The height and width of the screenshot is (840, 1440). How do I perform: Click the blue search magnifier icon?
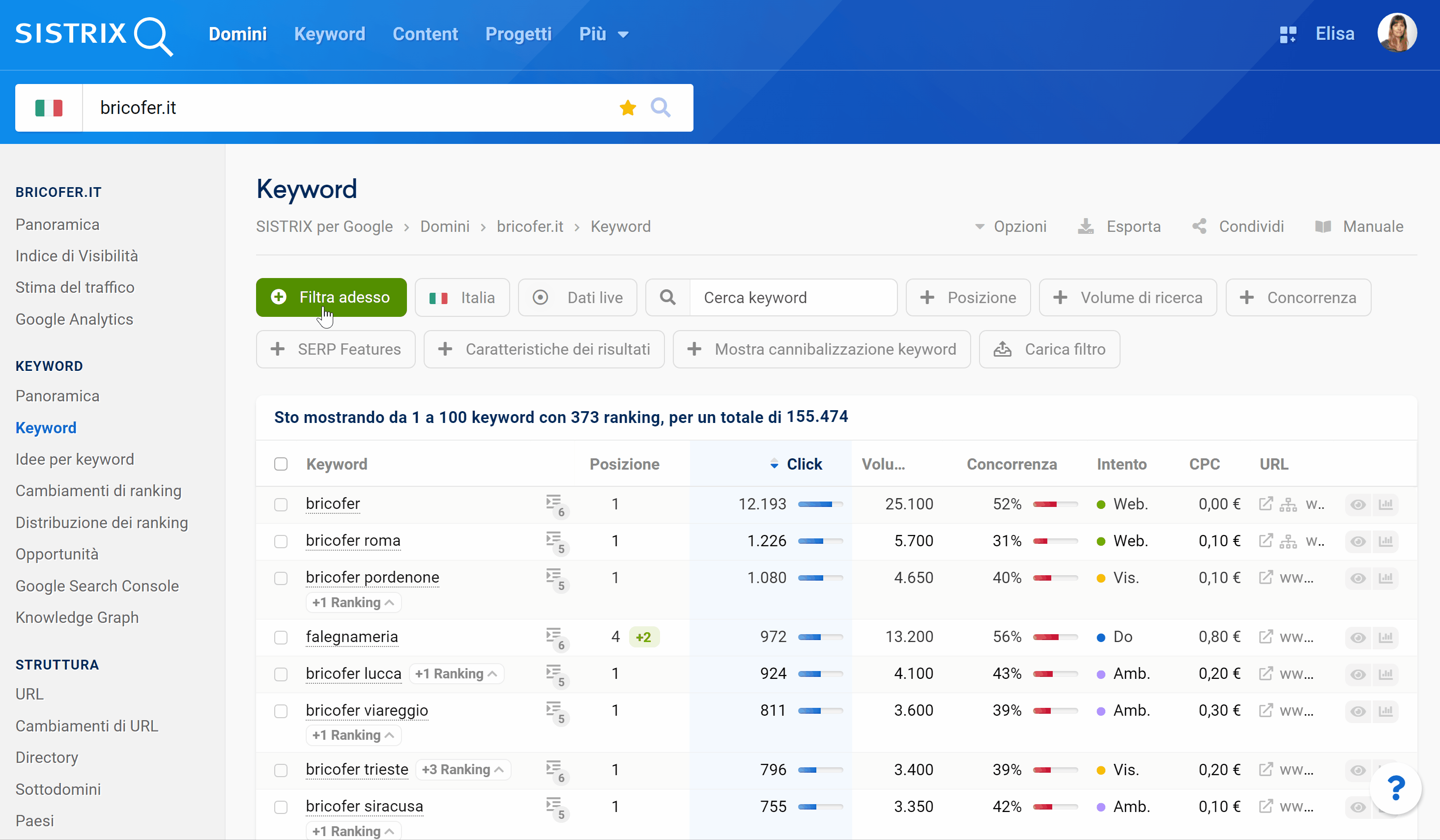[x=661, y=108]
